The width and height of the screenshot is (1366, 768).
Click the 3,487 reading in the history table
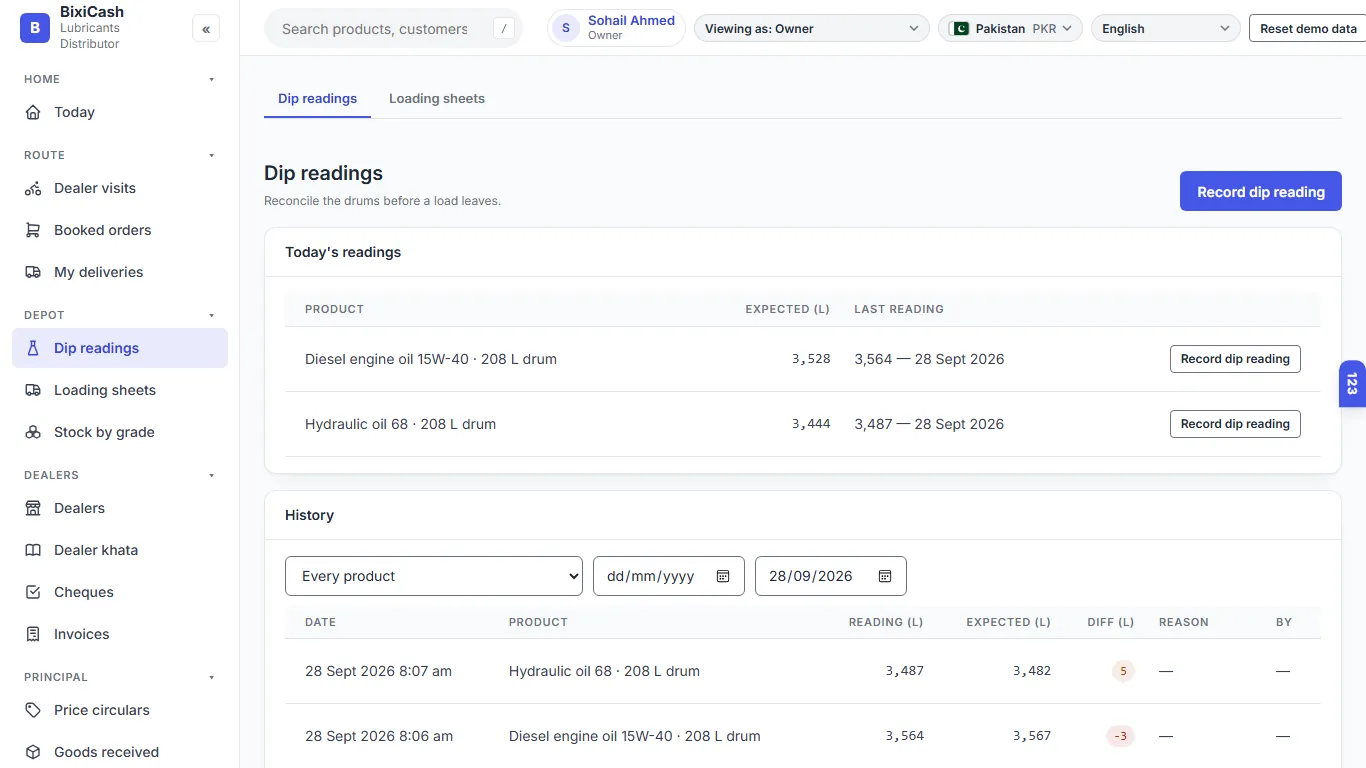pos(904,671)
